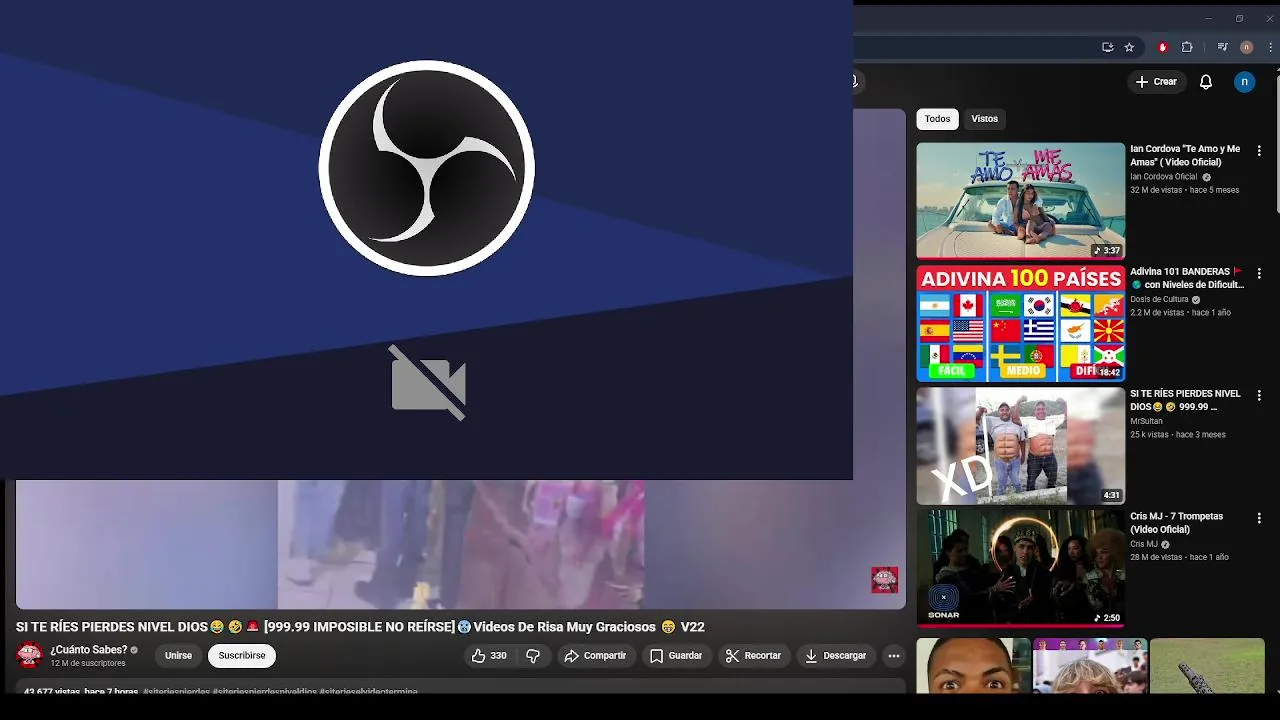Click title 'Adivina 101 BANDERAS'
Screen dimensions: 1280x720
click(x=1187, y=278)
